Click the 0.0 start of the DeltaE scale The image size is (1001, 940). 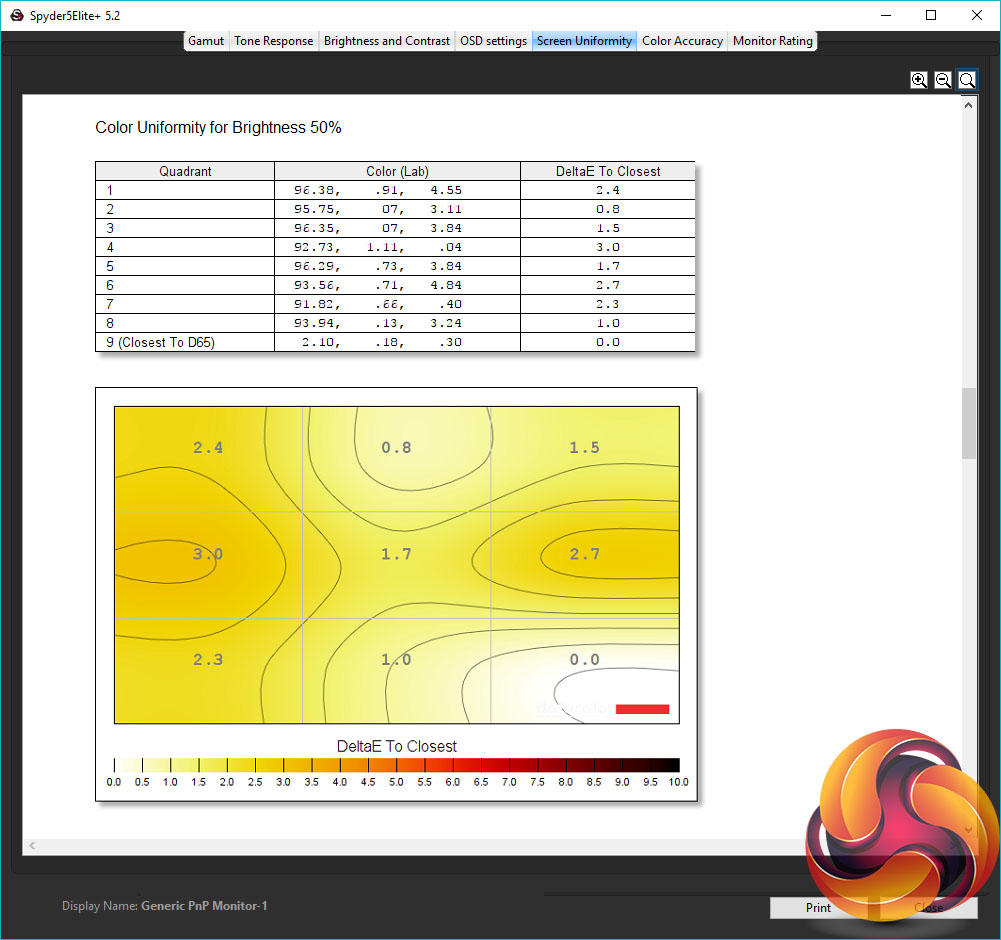pos(114,782)
